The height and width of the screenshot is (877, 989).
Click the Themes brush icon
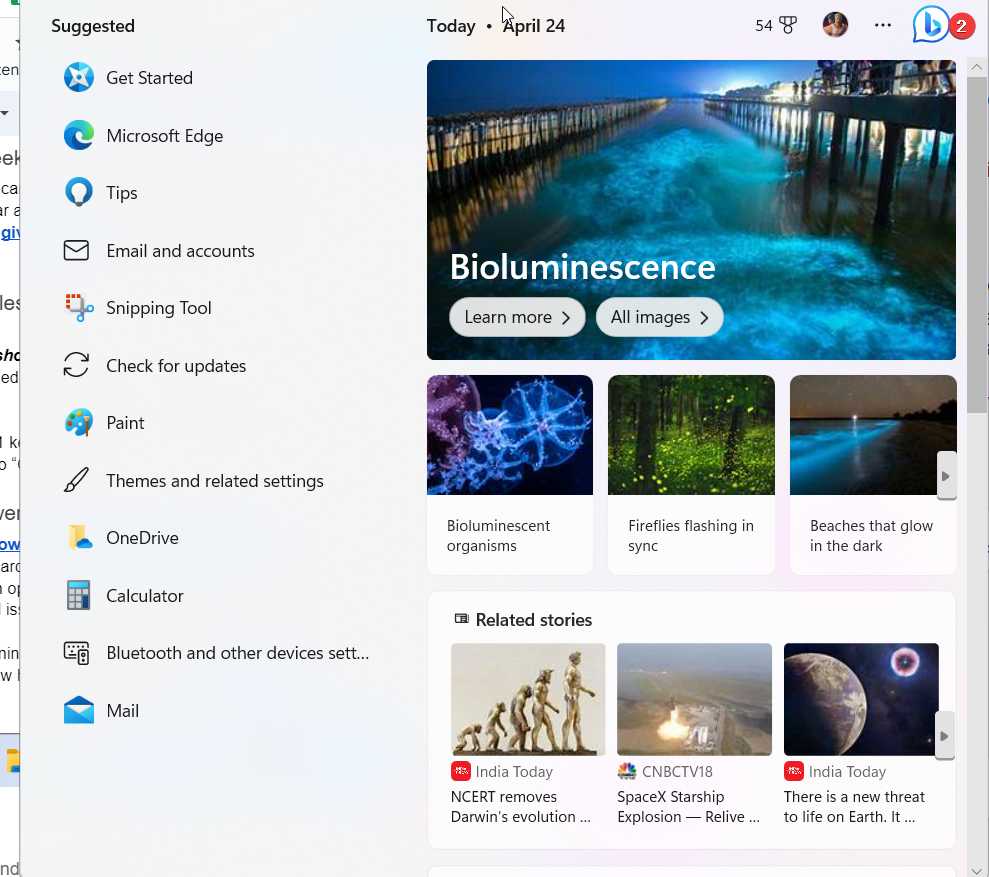coord(76,480)
